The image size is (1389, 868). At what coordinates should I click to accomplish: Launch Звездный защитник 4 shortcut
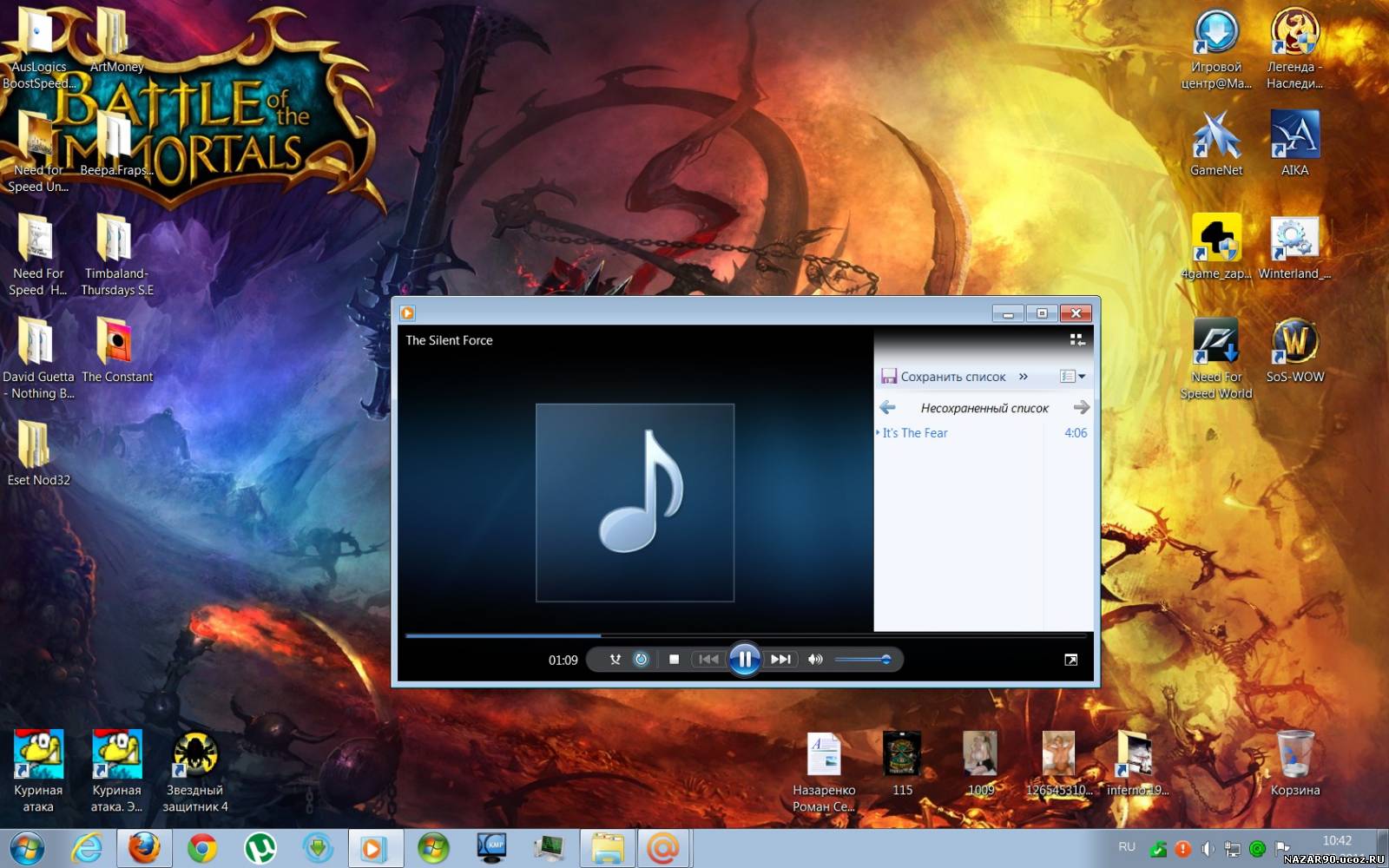point(195,772)
